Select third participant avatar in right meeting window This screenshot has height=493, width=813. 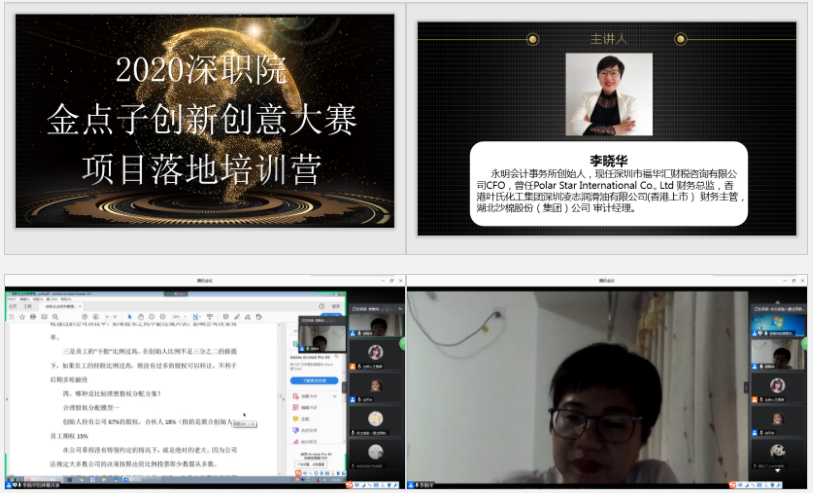[x=778, y=385]
